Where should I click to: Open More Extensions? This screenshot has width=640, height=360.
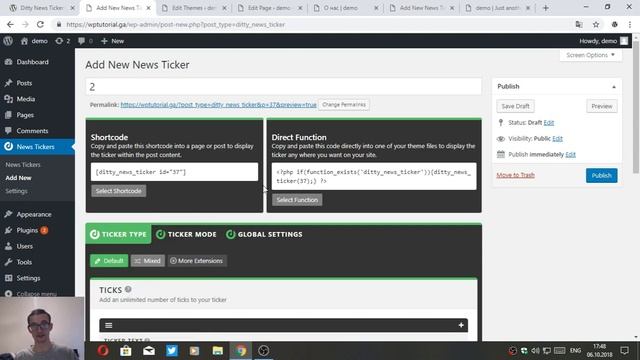(x=196, y=261)
